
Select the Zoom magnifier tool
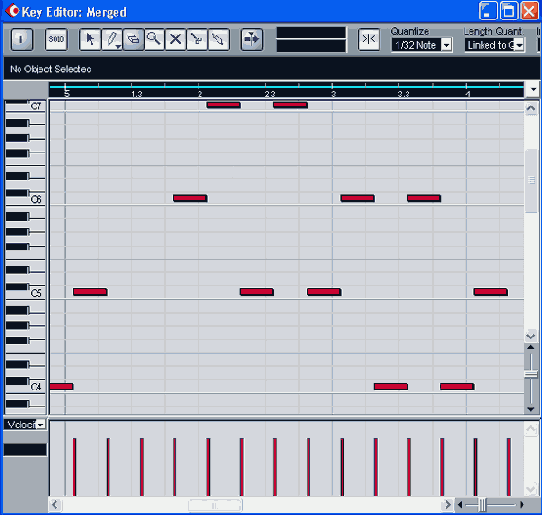point(154,39)
